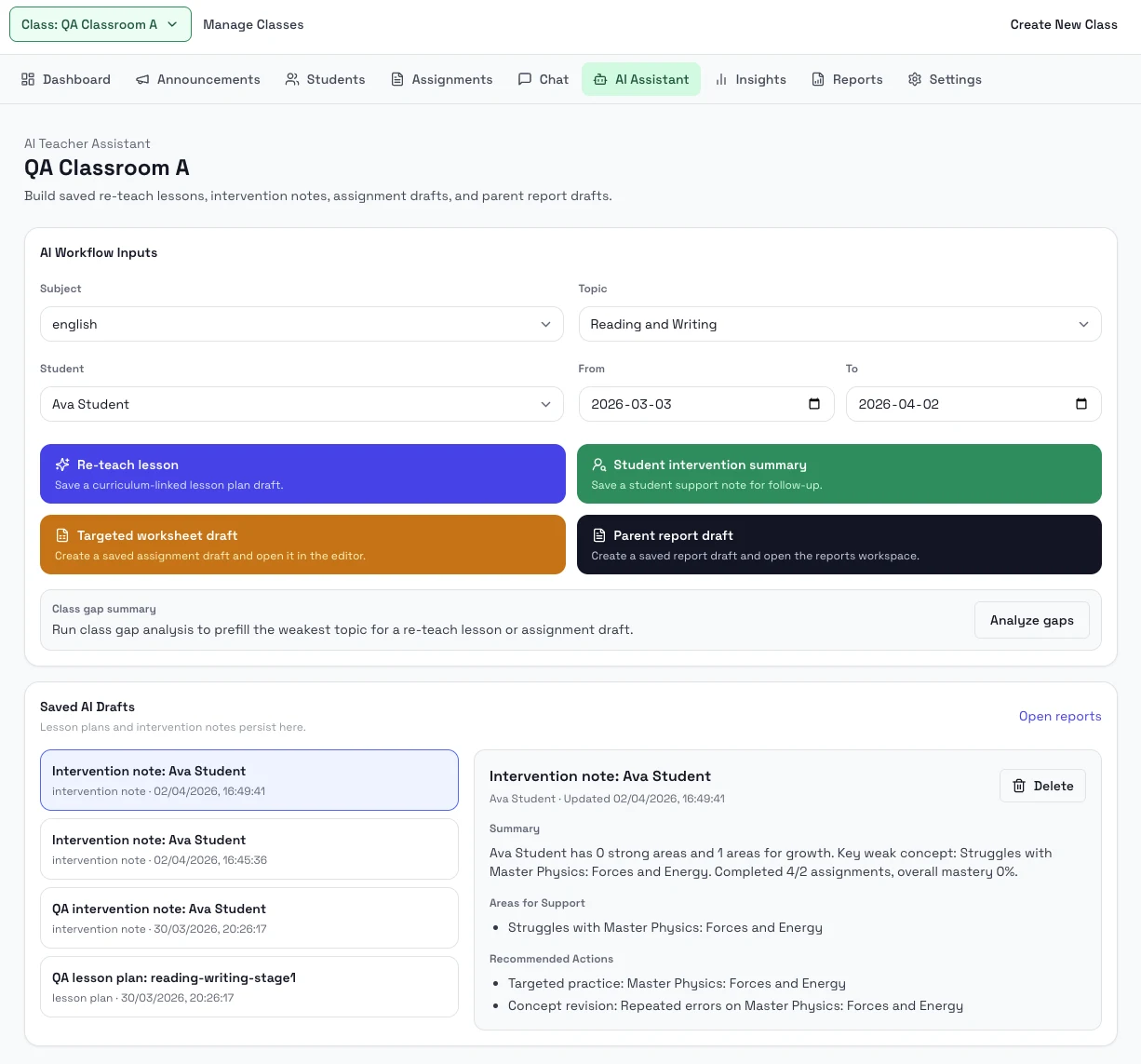The width and height of the screenshot is (1141, 1064).
Task: Expand the Subject dropdown showing english
Action: (x=302, y=324)
